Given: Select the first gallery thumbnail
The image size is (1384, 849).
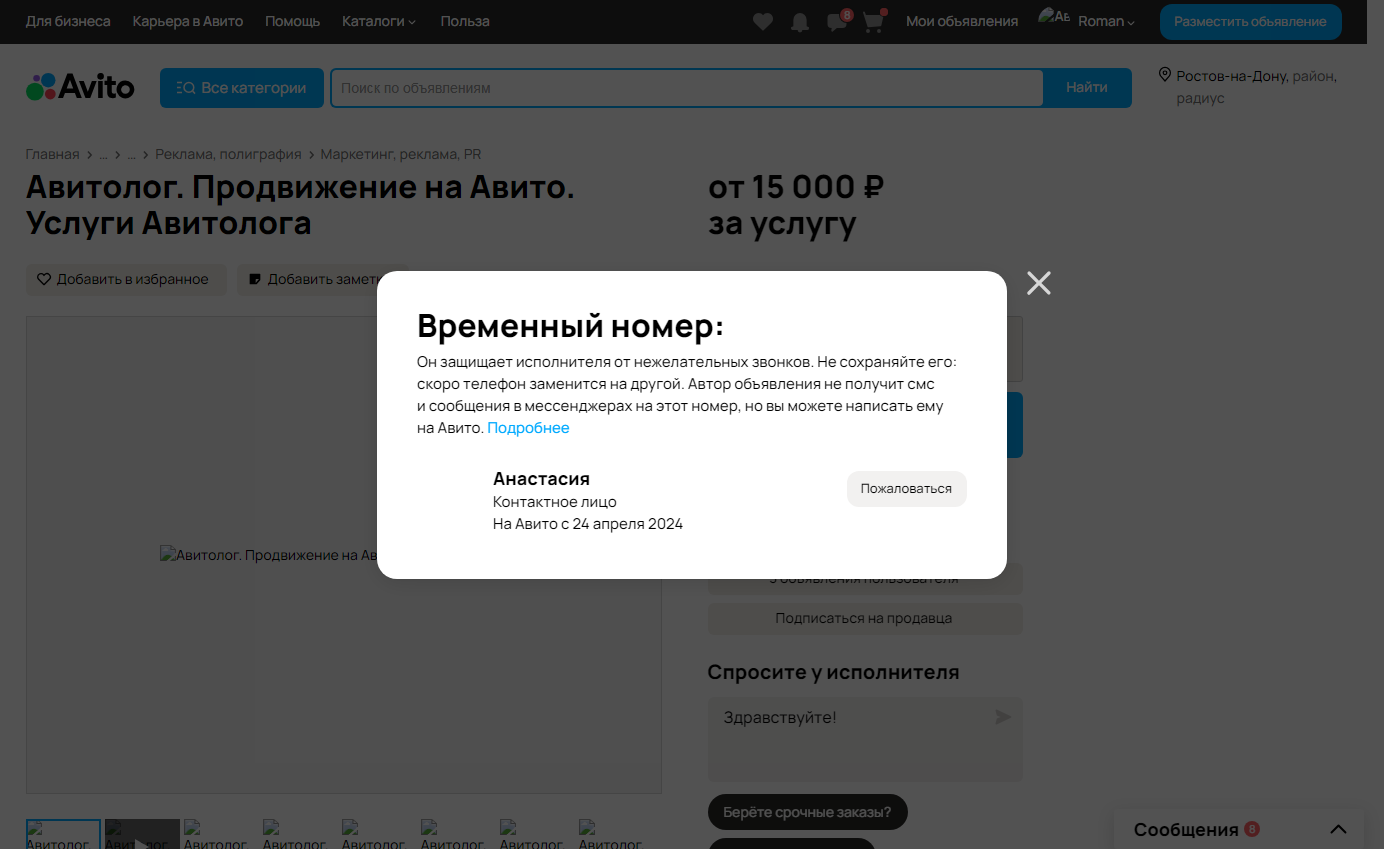Looking at the screenshot, I should click(x=63, y=834).
